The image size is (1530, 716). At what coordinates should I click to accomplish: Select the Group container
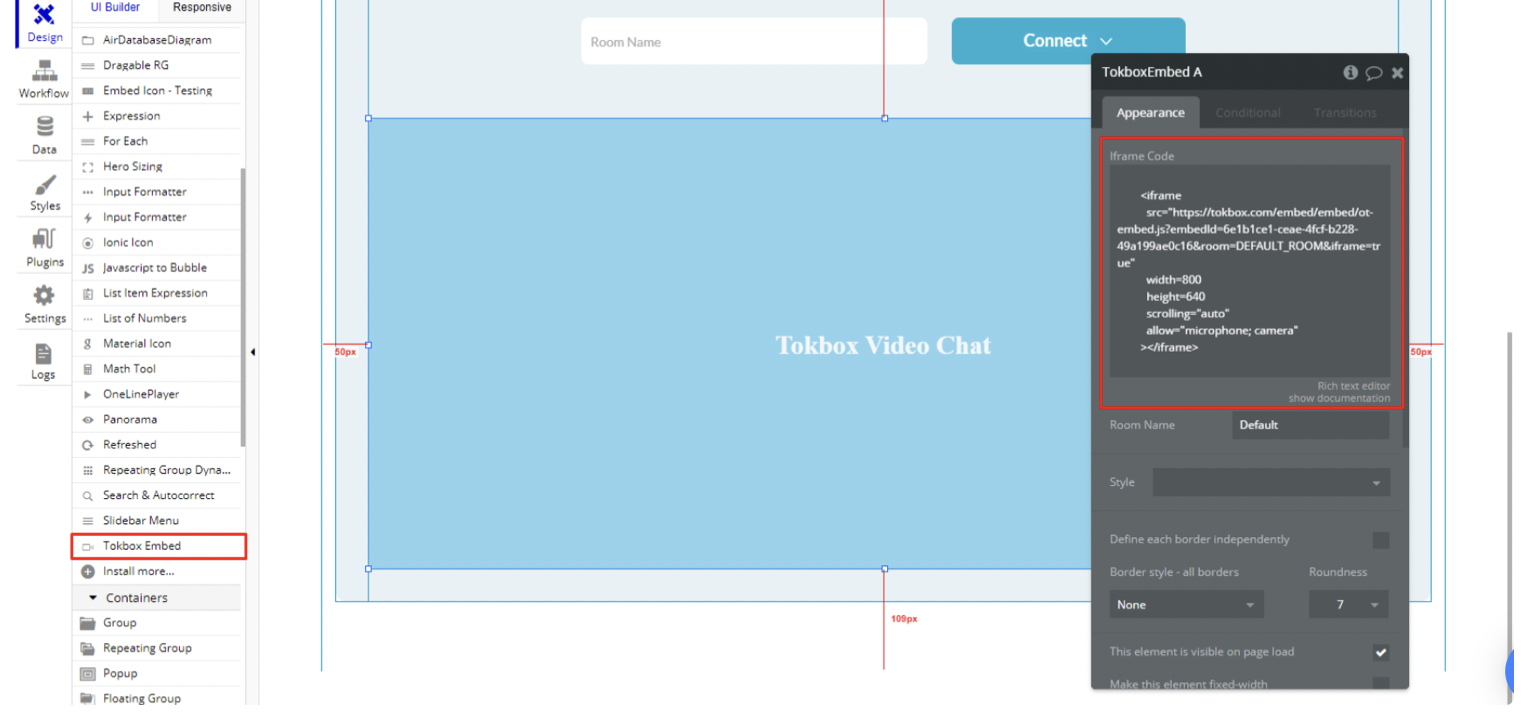pyautogui.click(x=157, y=623)
